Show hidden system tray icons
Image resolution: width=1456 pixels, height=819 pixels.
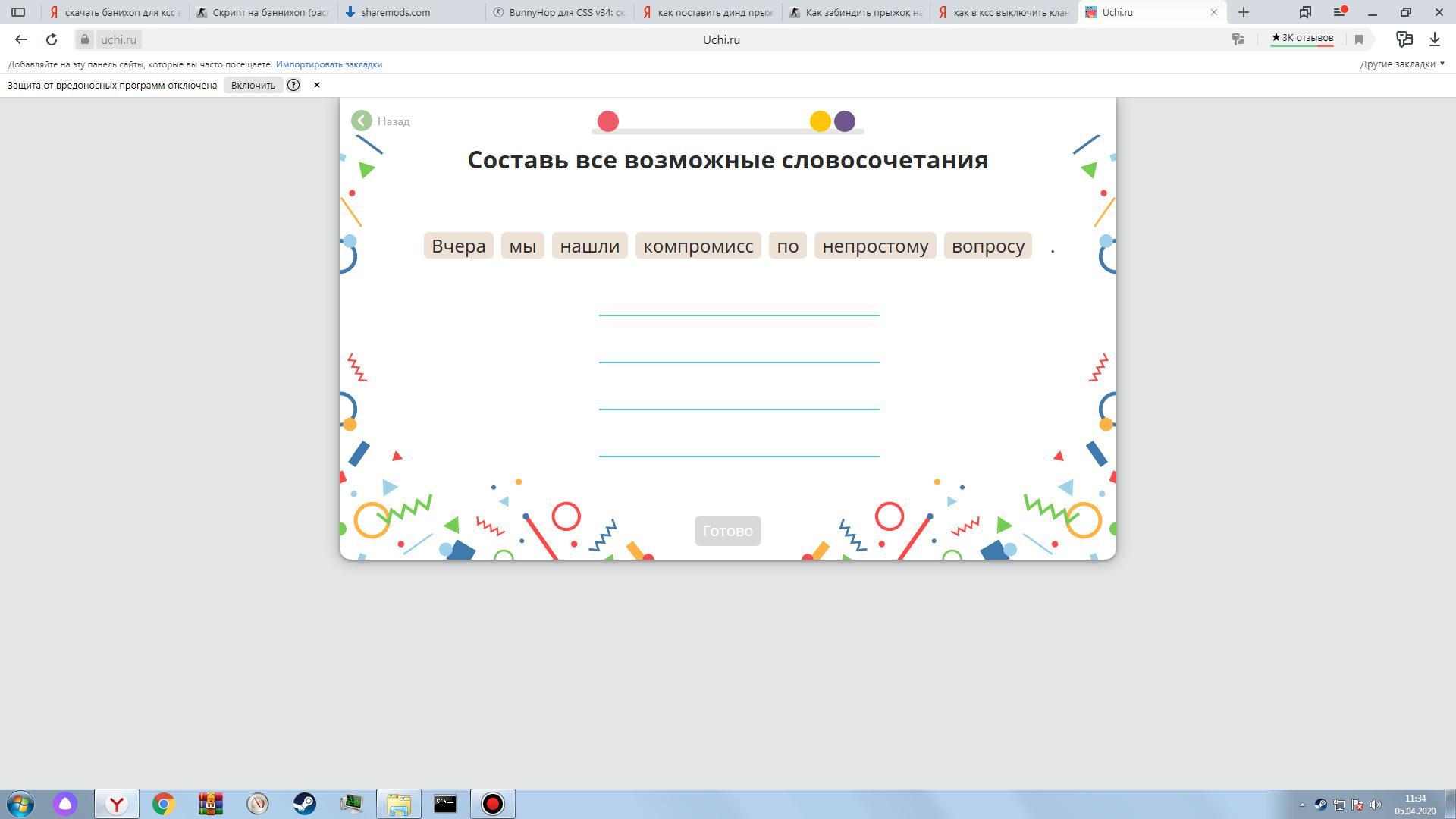click(1302, 805)
